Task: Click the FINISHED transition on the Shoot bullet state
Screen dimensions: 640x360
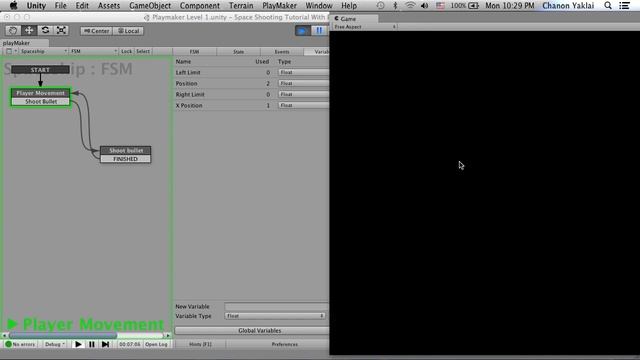Action: coord(126,159)
